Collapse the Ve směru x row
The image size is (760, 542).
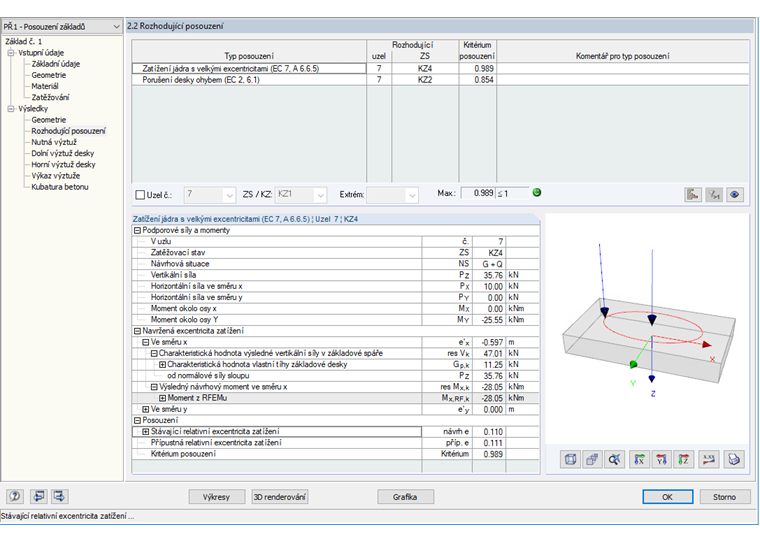pos(145,342)
